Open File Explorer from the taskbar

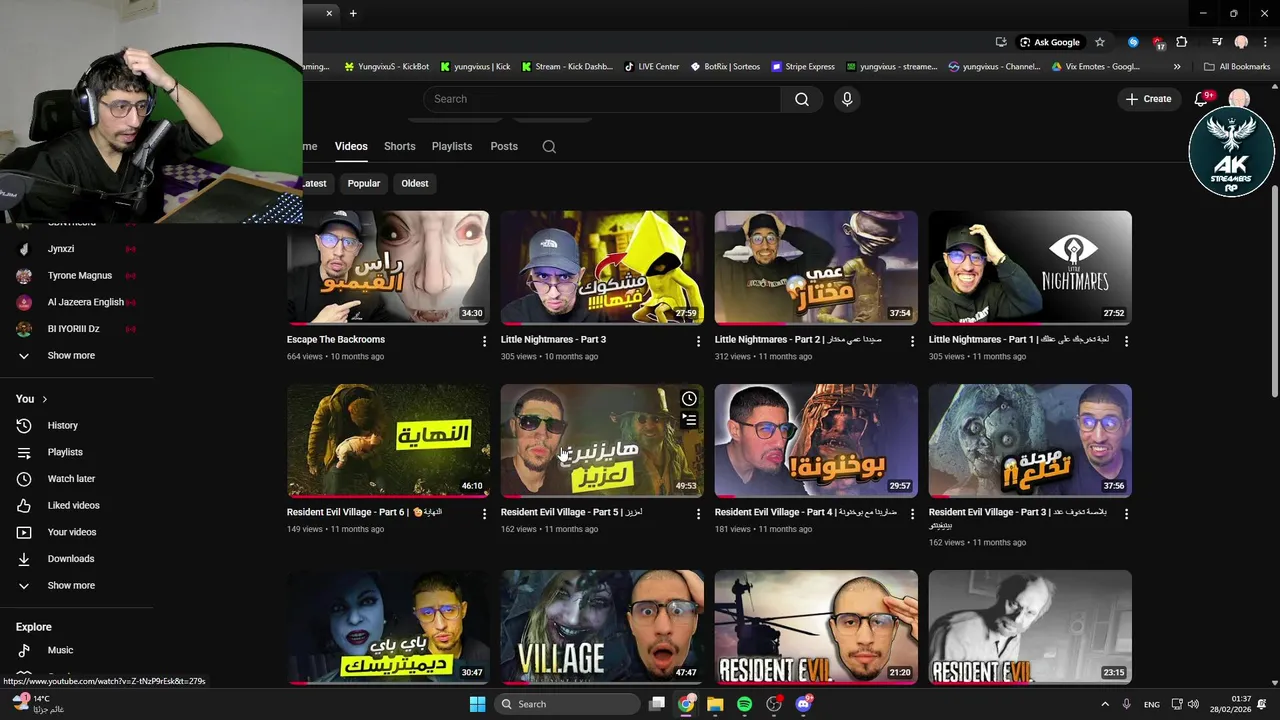coord(715,704)
